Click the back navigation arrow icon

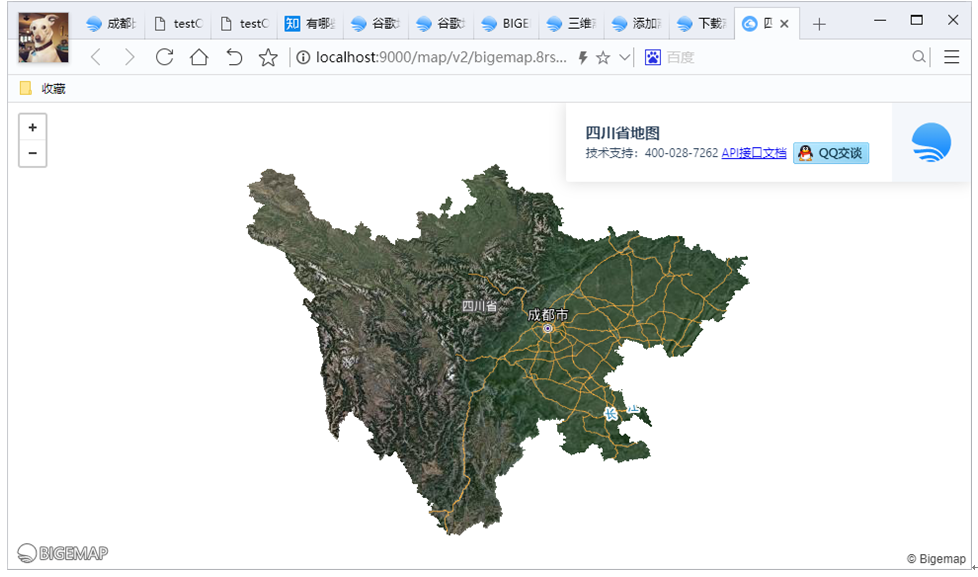pos(95,57)
